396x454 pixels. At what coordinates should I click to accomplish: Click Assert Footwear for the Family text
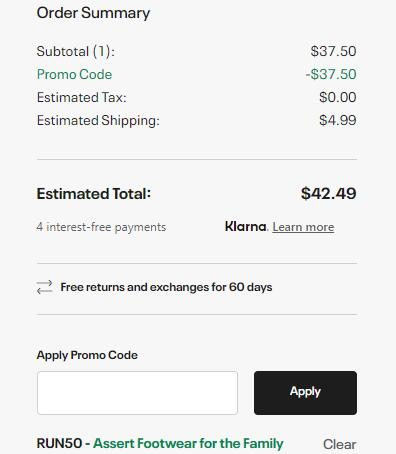[188, 444]
